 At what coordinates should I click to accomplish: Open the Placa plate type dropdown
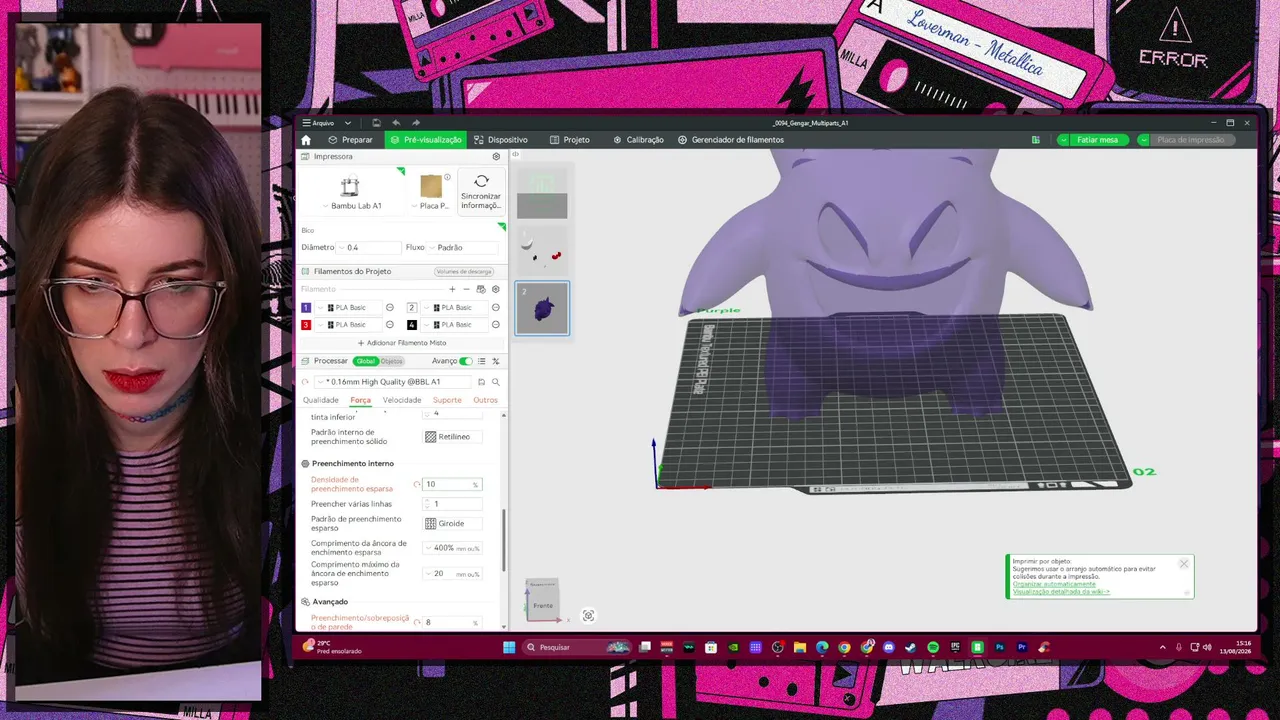click(432, 206)
